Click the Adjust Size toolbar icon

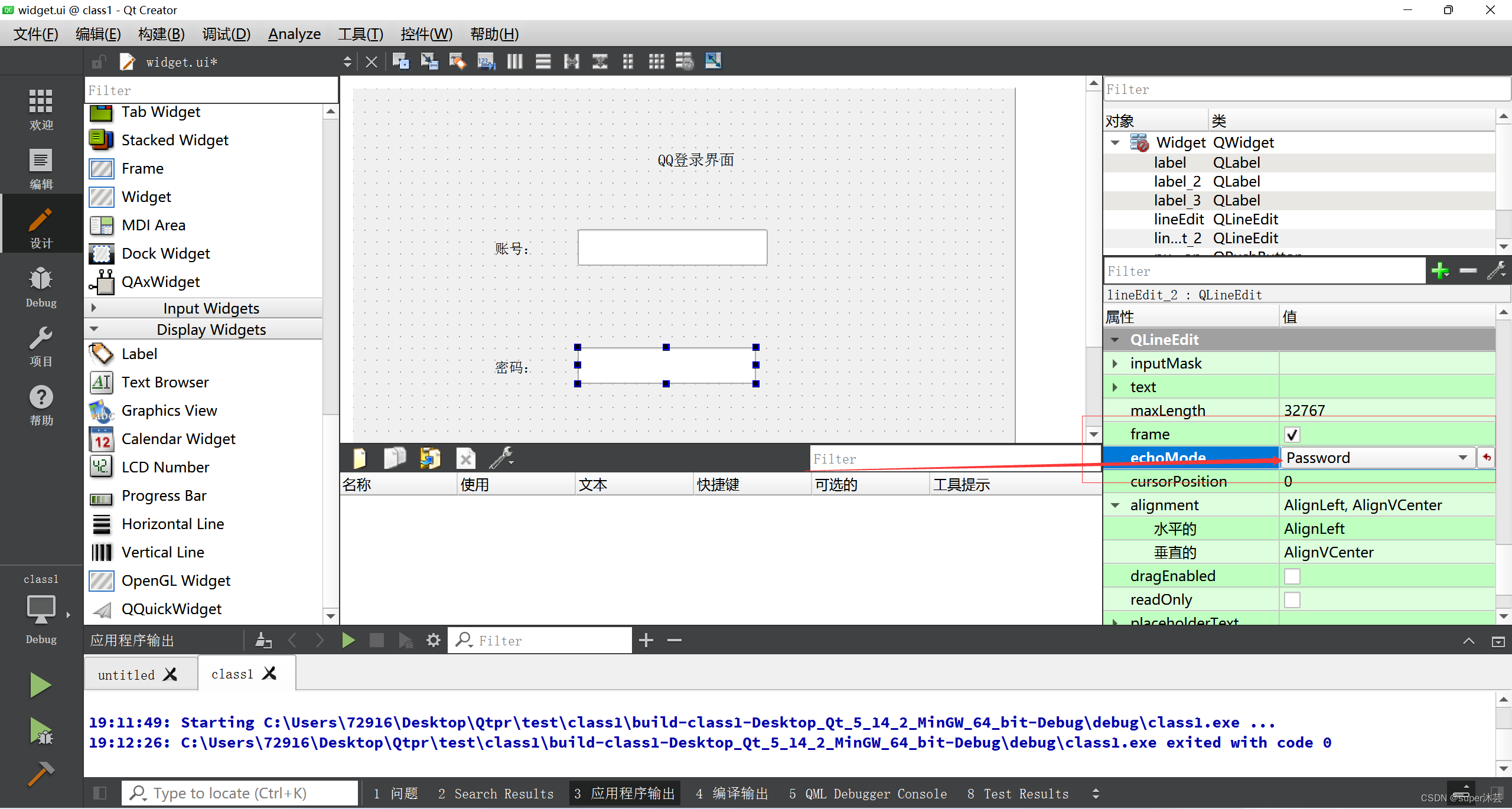[x=713, y=61]
